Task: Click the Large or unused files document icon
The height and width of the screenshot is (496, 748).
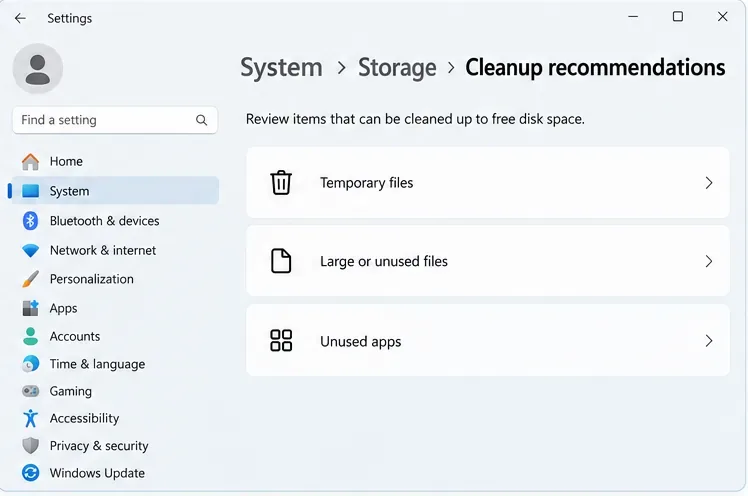Action: [x=281, y=261]
